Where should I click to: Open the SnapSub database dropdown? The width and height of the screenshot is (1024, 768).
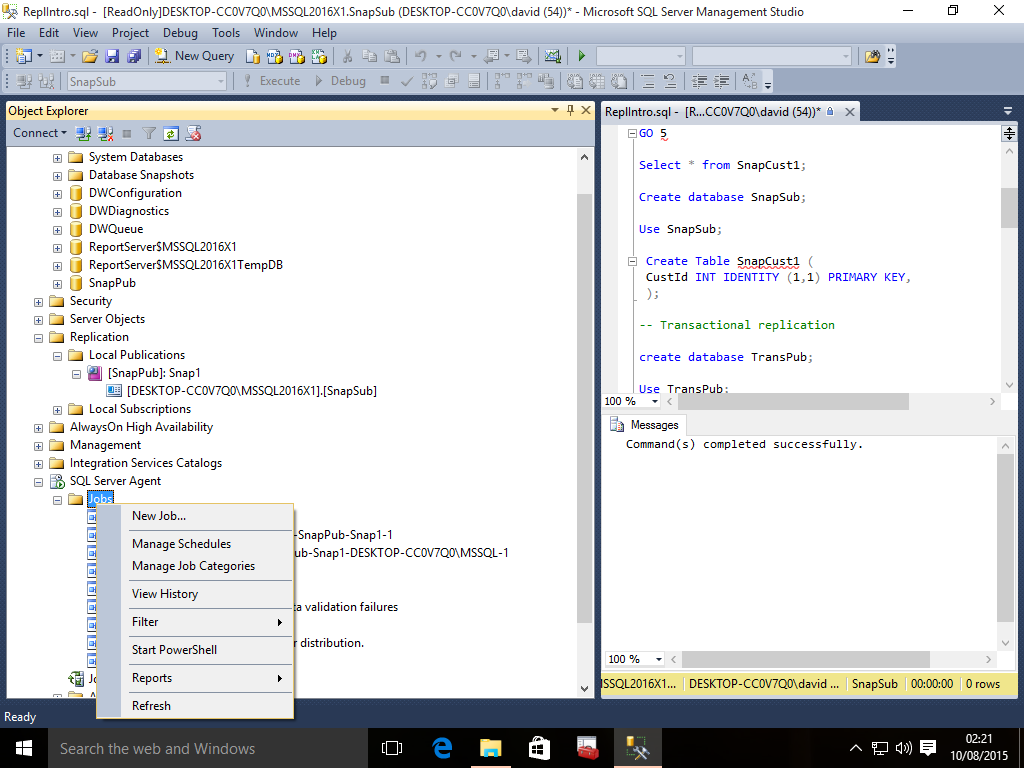(218, 81)
